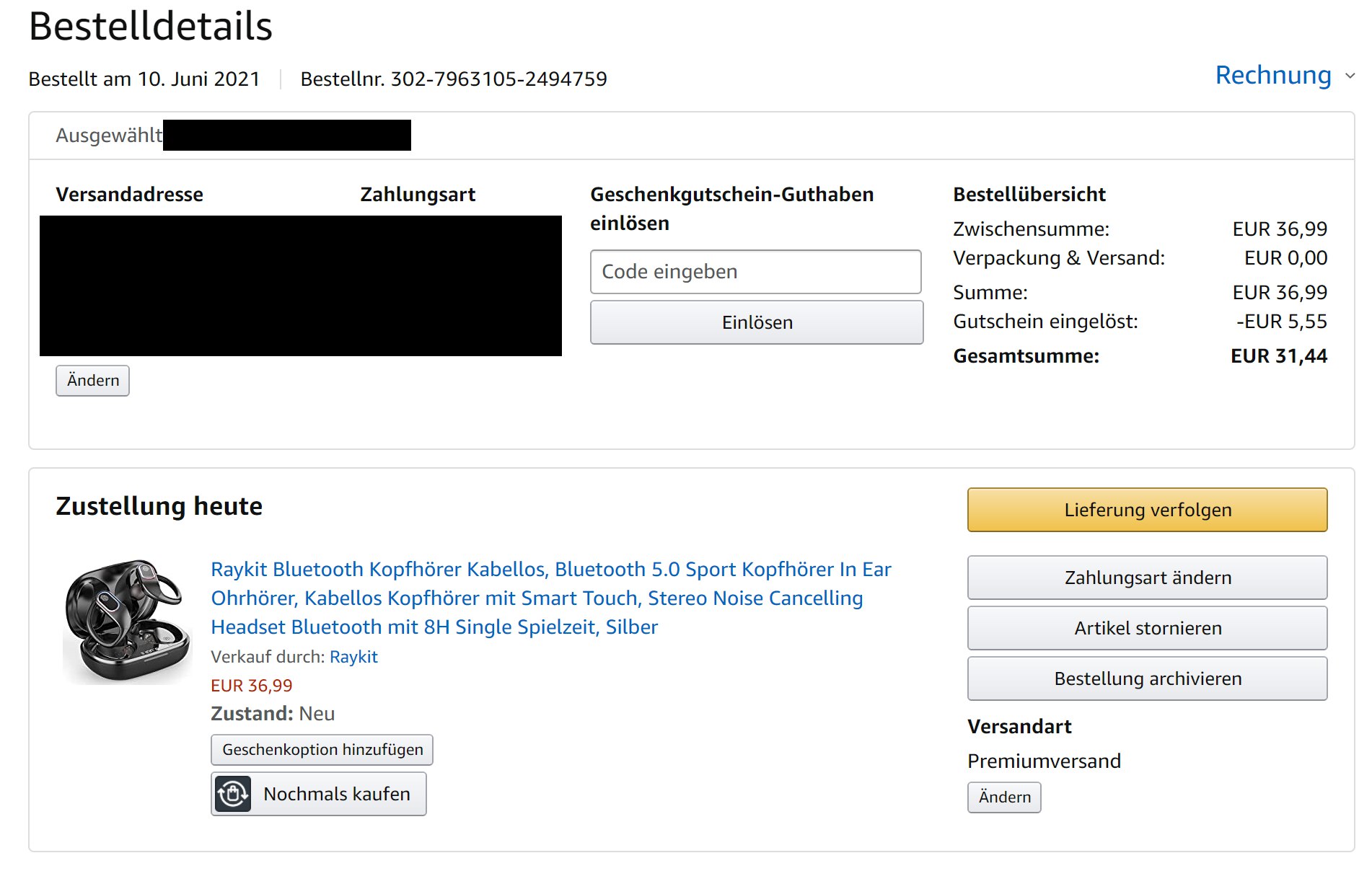Cancel item via Artikel stornieren
The width and height of the screenshot is (1372, 871).
(x=1147, y=628)
